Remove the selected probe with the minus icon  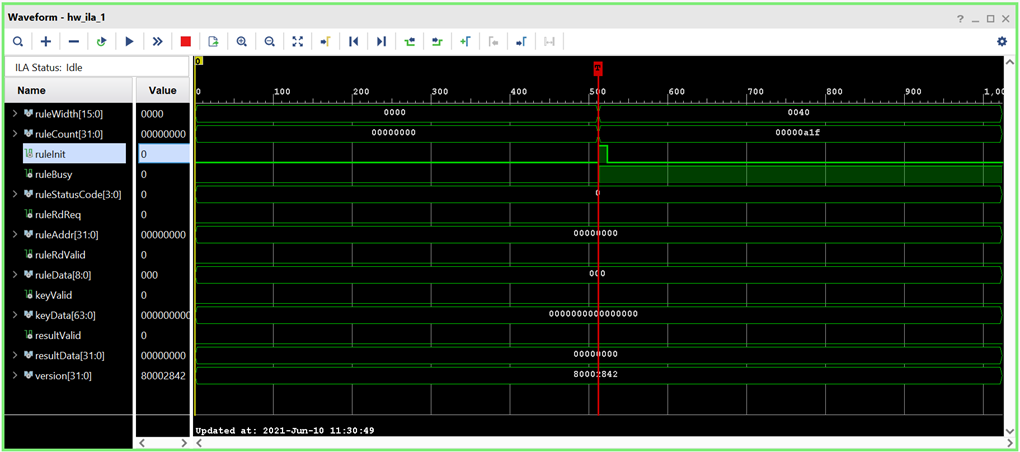(x=74, y=42)
